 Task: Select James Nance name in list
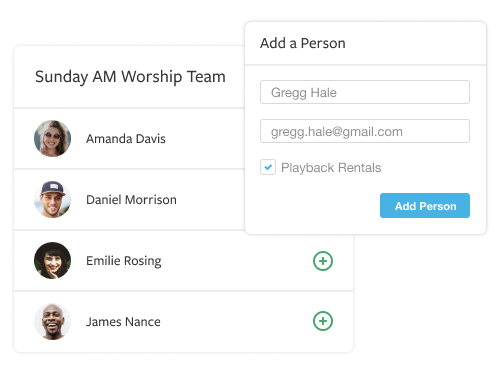123,322
